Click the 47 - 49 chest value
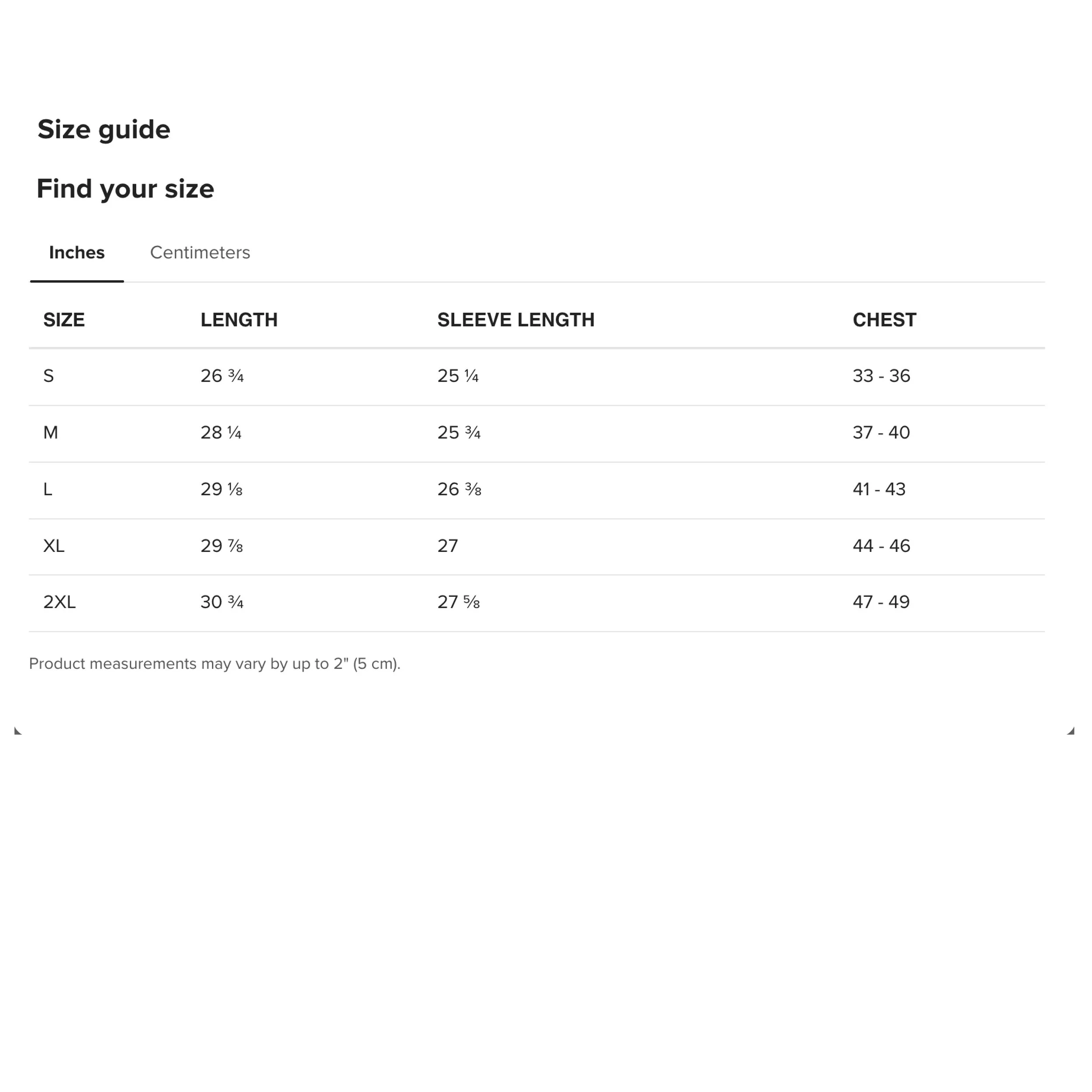The height and width of the screenshot is (1092, 1092). click(x=881, y=602)
